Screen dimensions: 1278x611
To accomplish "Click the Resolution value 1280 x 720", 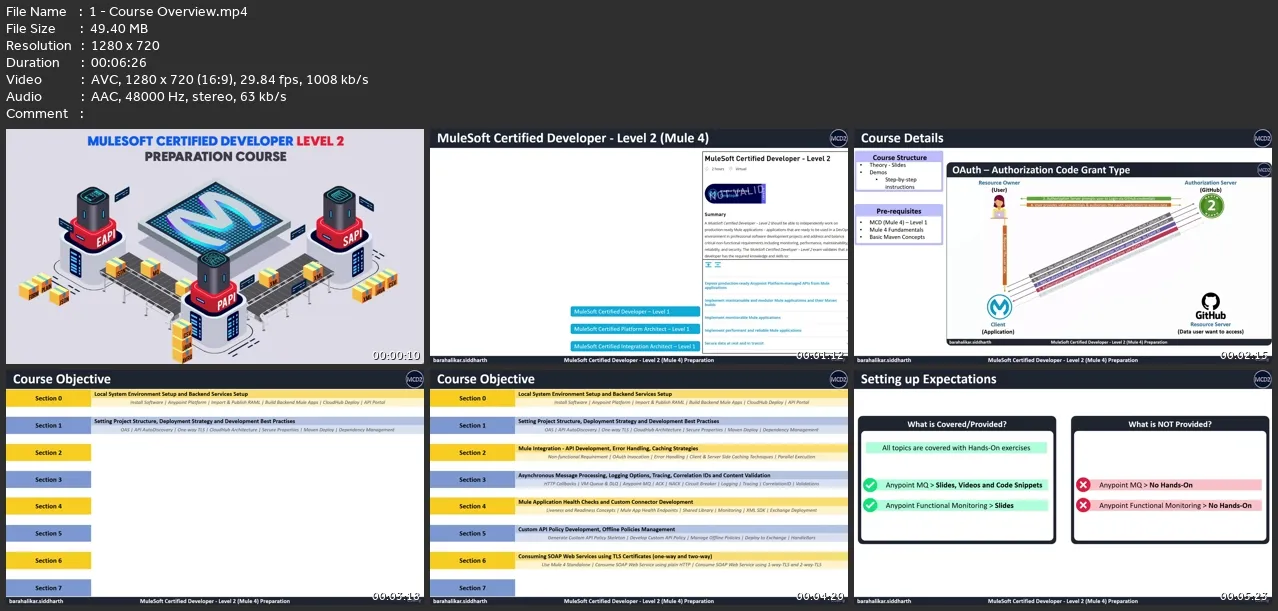I will (125, 46).
